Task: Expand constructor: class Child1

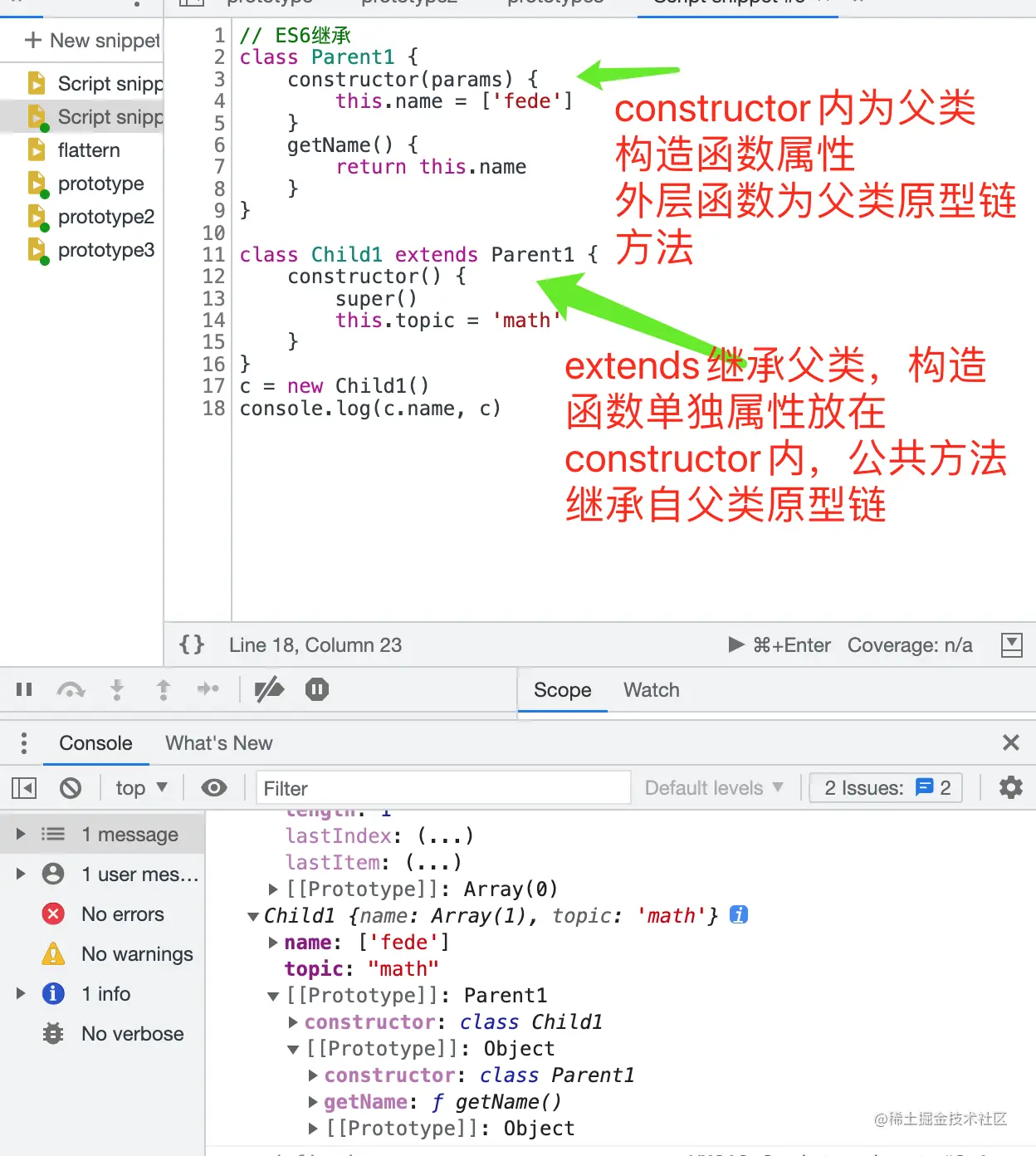Action: tap(293, 1022)
